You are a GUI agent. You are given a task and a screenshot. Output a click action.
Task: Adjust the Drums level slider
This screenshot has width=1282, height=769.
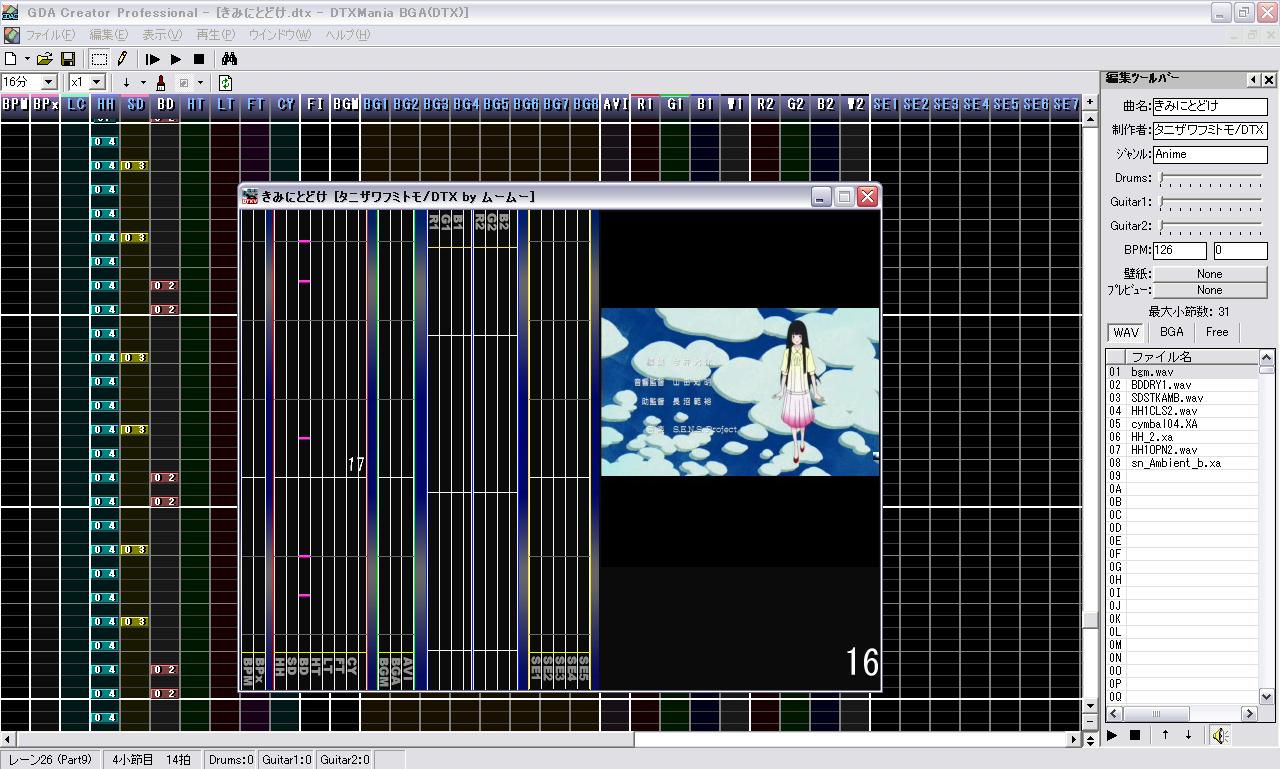point(1211,179)
